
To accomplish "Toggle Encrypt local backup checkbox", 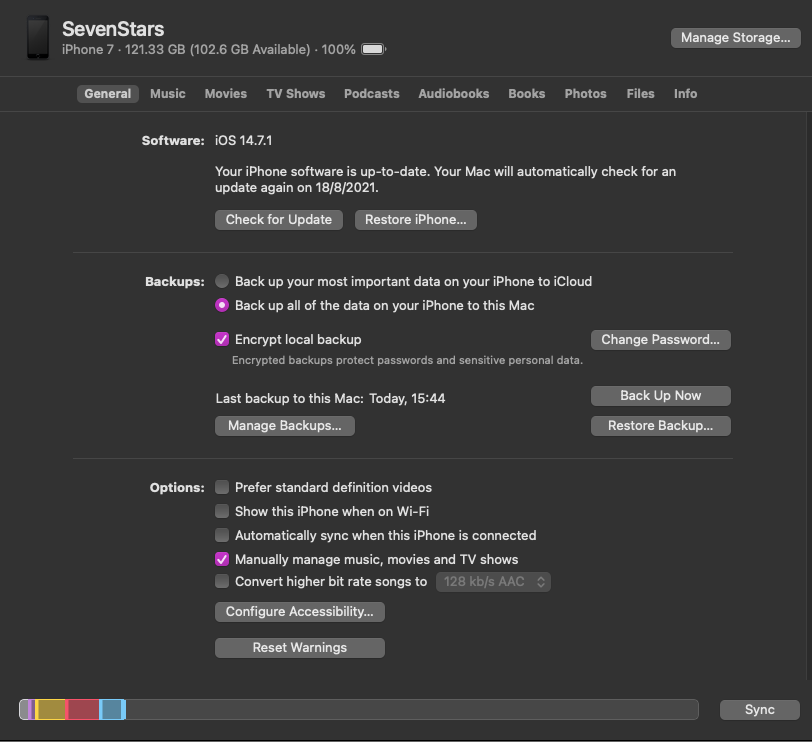I will [x=222, y=340].
